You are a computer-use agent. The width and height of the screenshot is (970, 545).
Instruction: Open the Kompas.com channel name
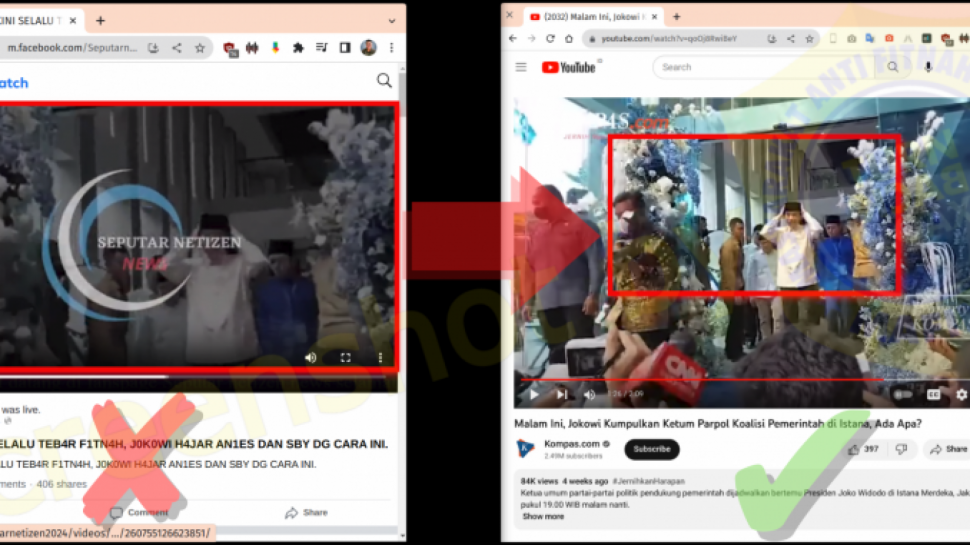tap(572, 444)
